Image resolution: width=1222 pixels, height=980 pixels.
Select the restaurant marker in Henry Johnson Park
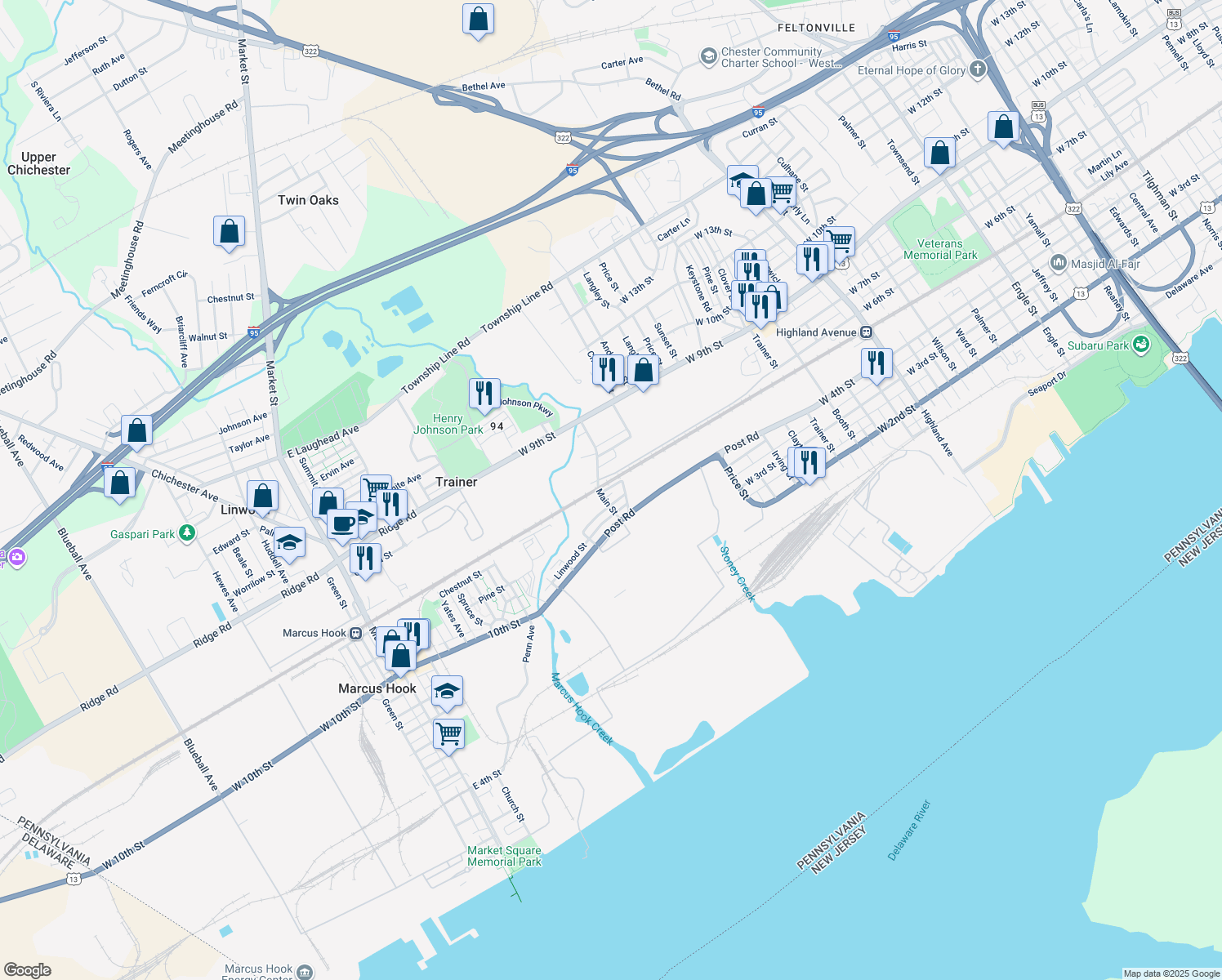coord(484,394)
